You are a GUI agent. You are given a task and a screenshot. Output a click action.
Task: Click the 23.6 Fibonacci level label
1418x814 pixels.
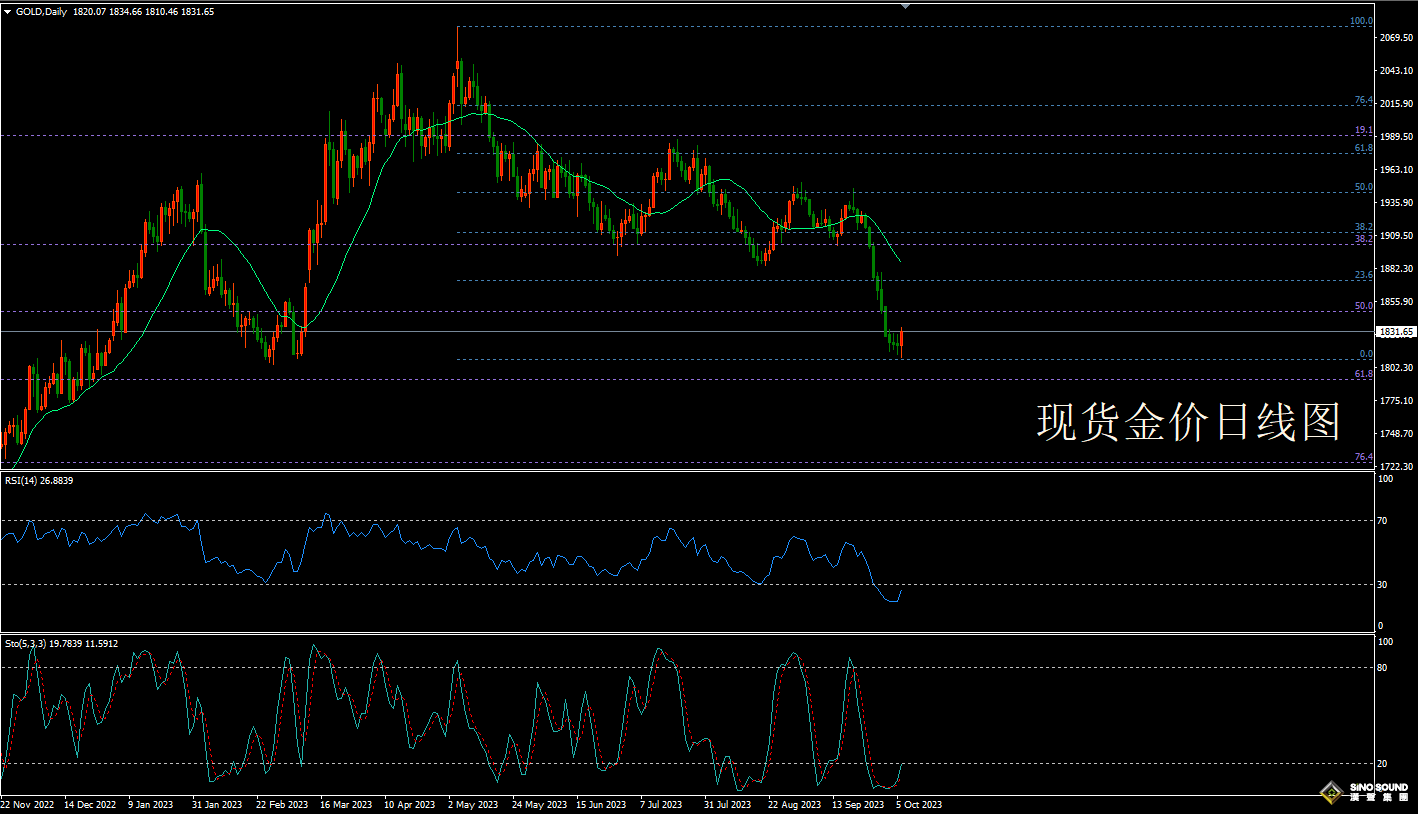1363,275
